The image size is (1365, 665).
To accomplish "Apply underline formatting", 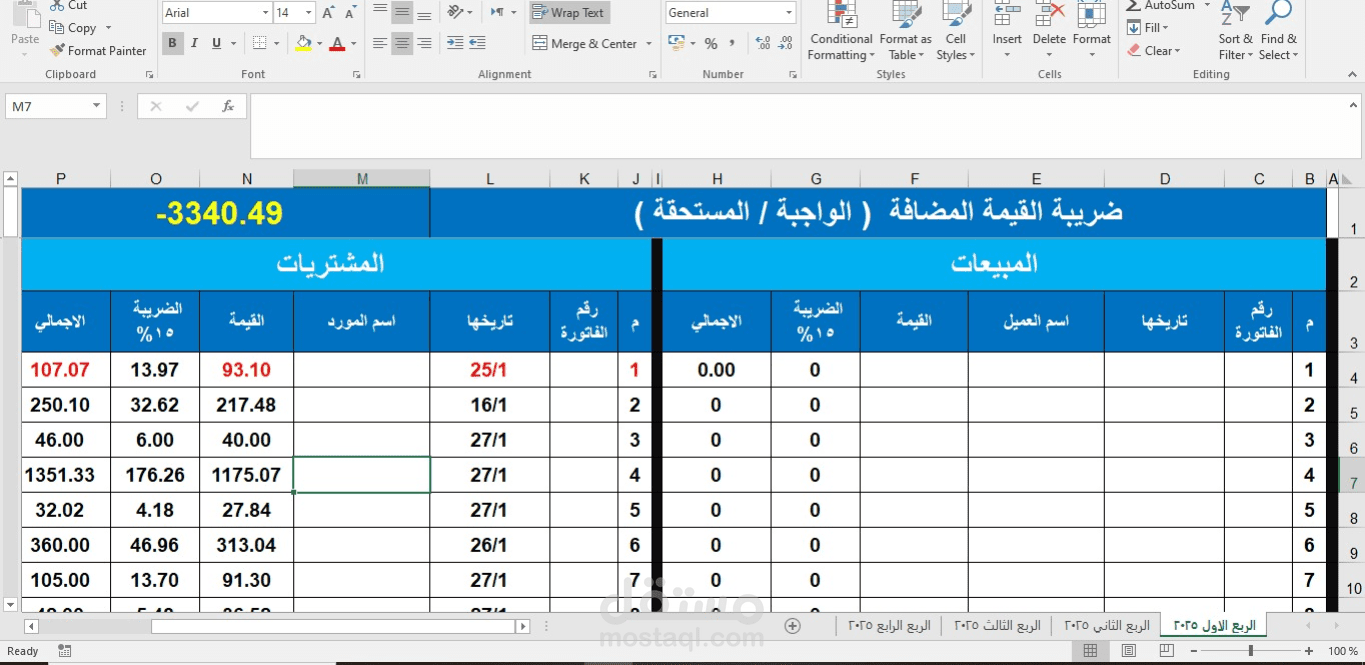I will (216, 43).
